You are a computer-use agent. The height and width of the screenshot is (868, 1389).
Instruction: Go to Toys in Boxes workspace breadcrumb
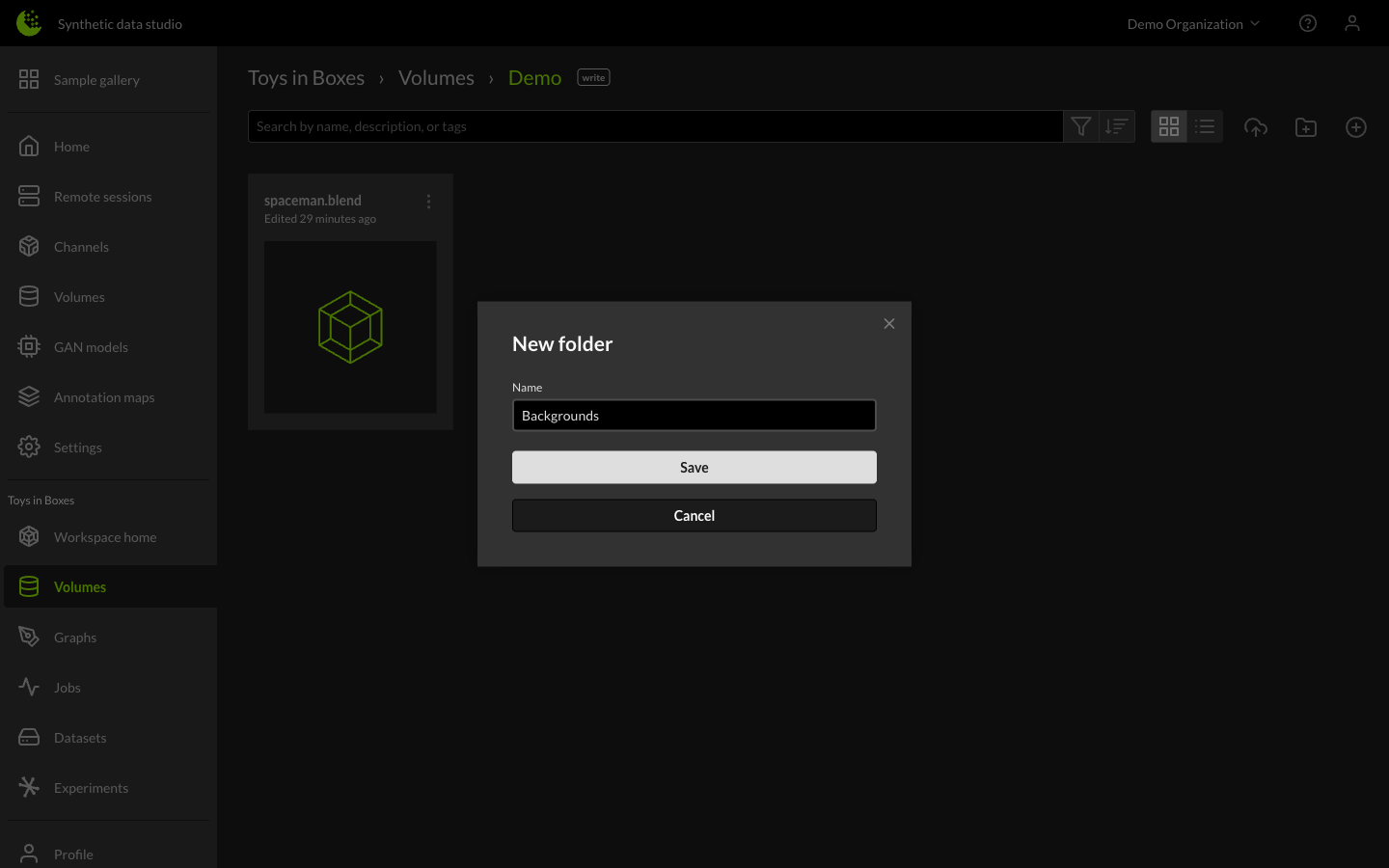(306, 77)
